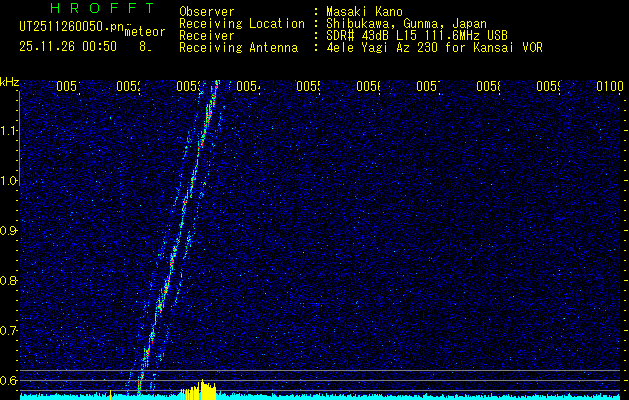Click the 1.0 kHz frequency label

pyautogui.click(x=9, y=181)
